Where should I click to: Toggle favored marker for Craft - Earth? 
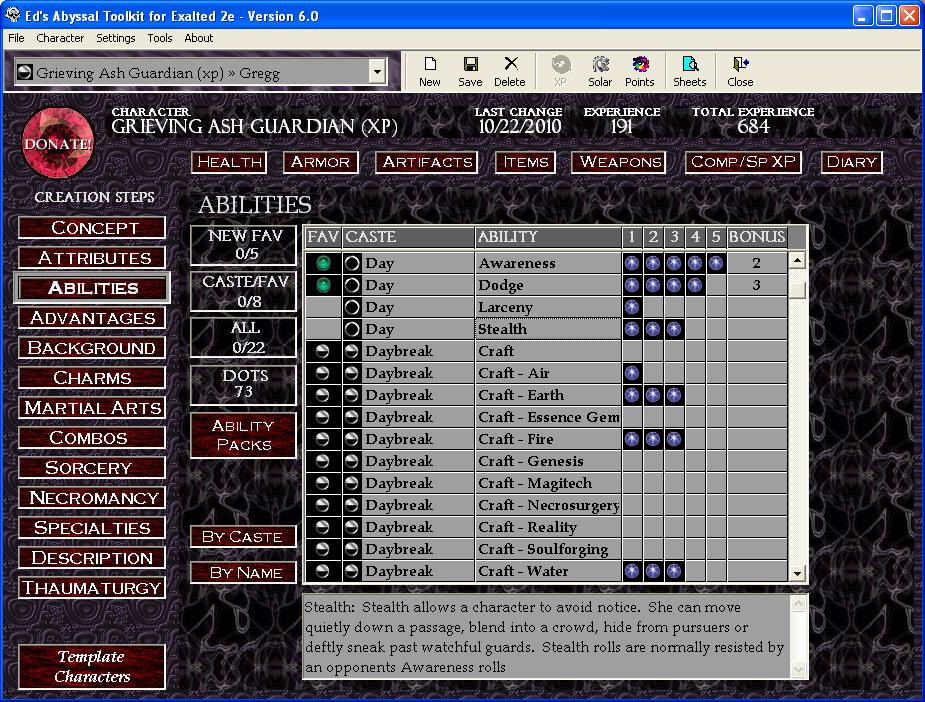(x=322, y=395)
